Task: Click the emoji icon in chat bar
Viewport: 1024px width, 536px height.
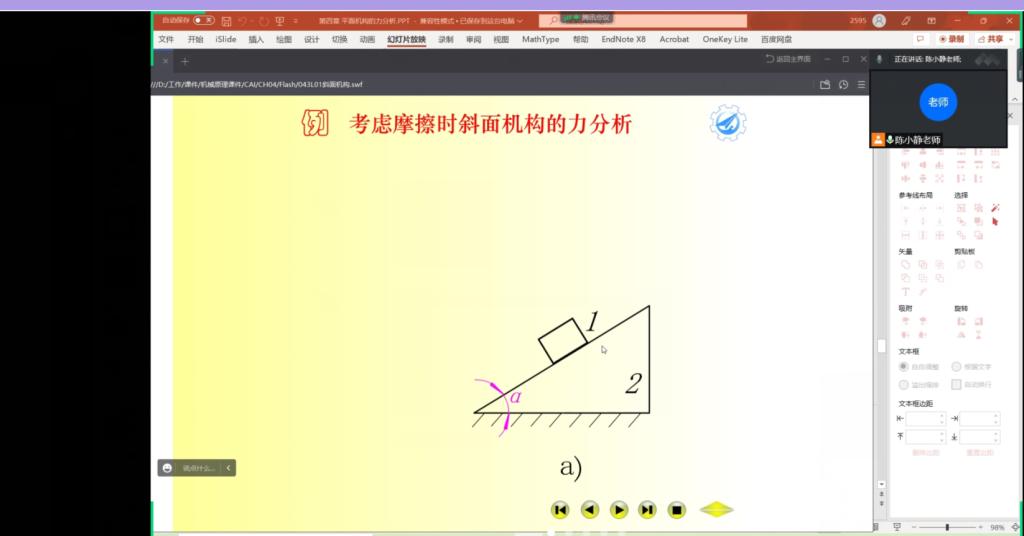Action: point(167,467)
